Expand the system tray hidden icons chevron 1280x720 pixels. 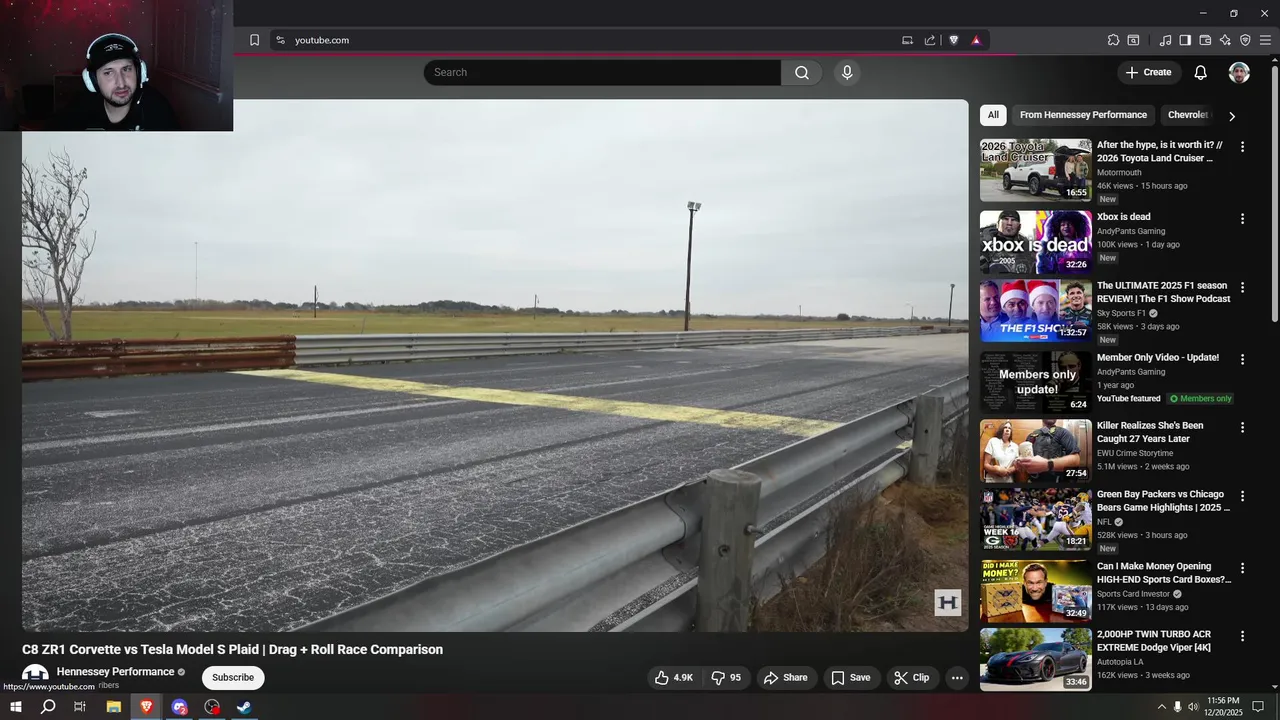pos(1162,707)
